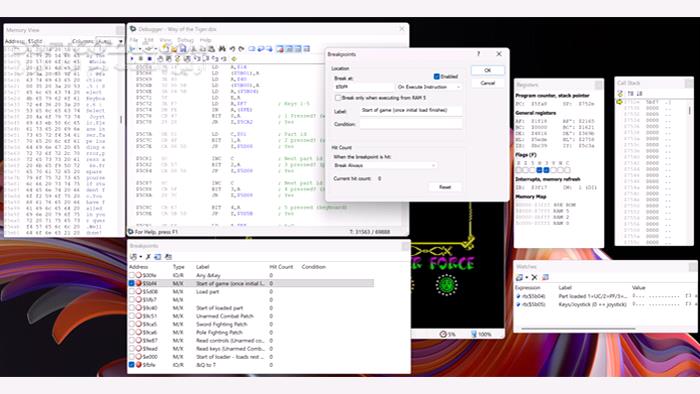Click the Watches panel horizontal scrollbar
This screenshot has width=700, height=394.
(x=578, y=329)
